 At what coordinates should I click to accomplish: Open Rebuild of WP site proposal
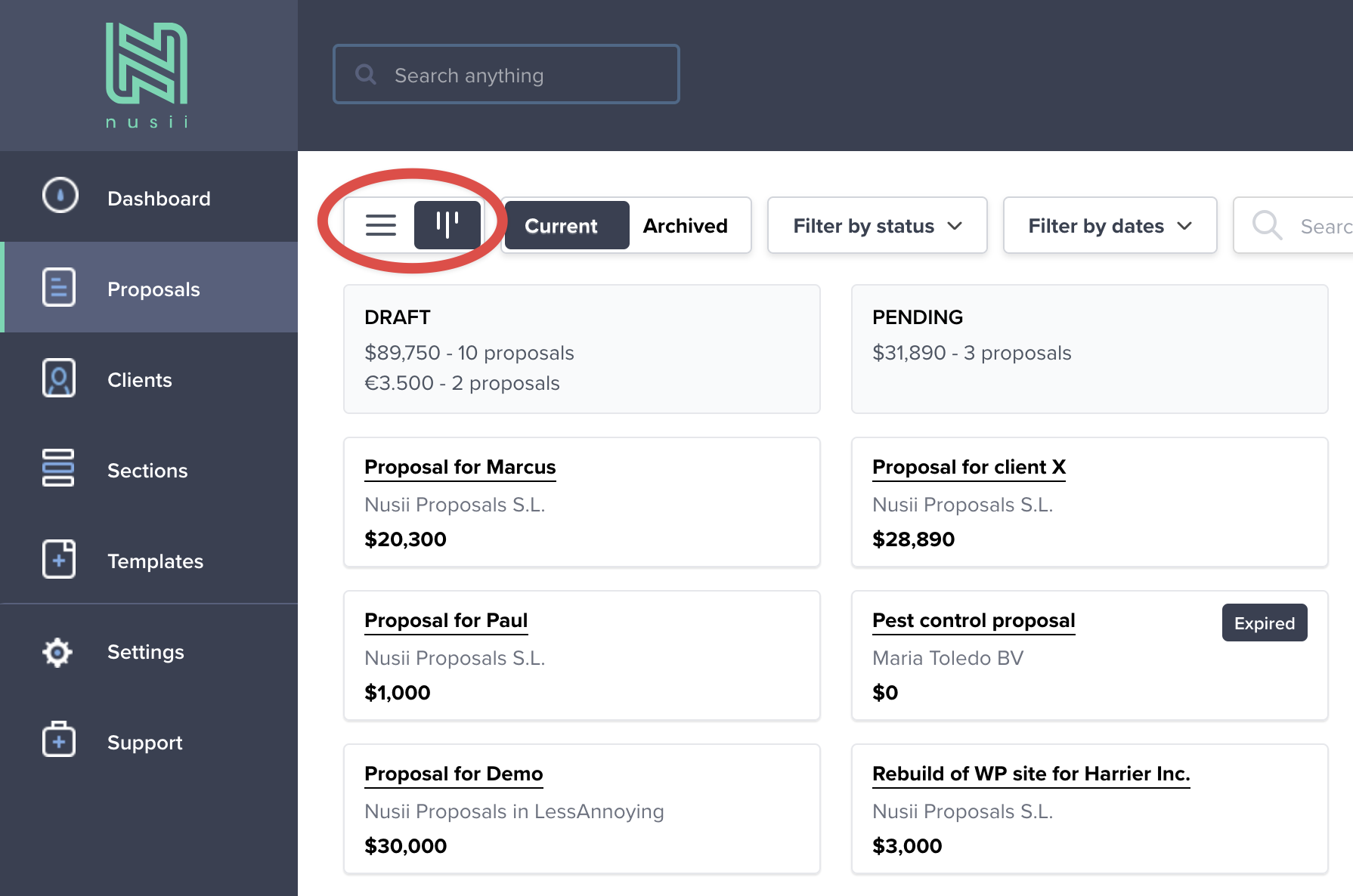1031,774
